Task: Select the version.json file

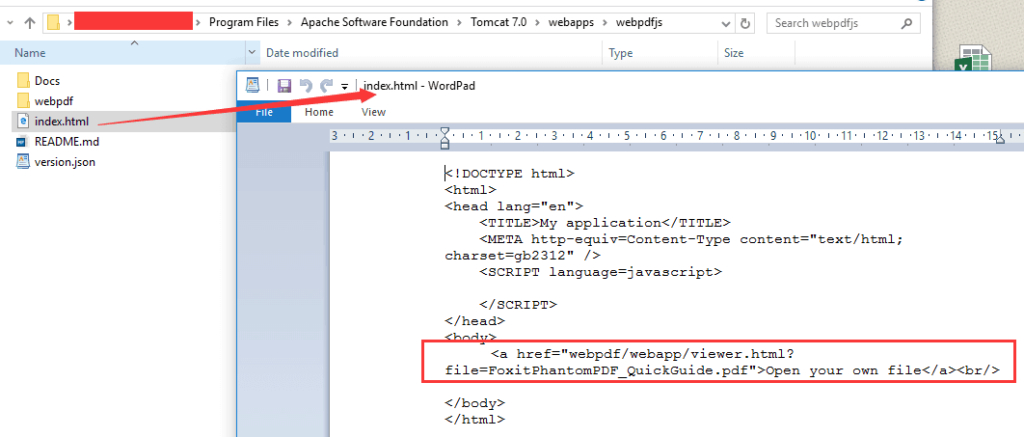Action: tap(65, 162)
